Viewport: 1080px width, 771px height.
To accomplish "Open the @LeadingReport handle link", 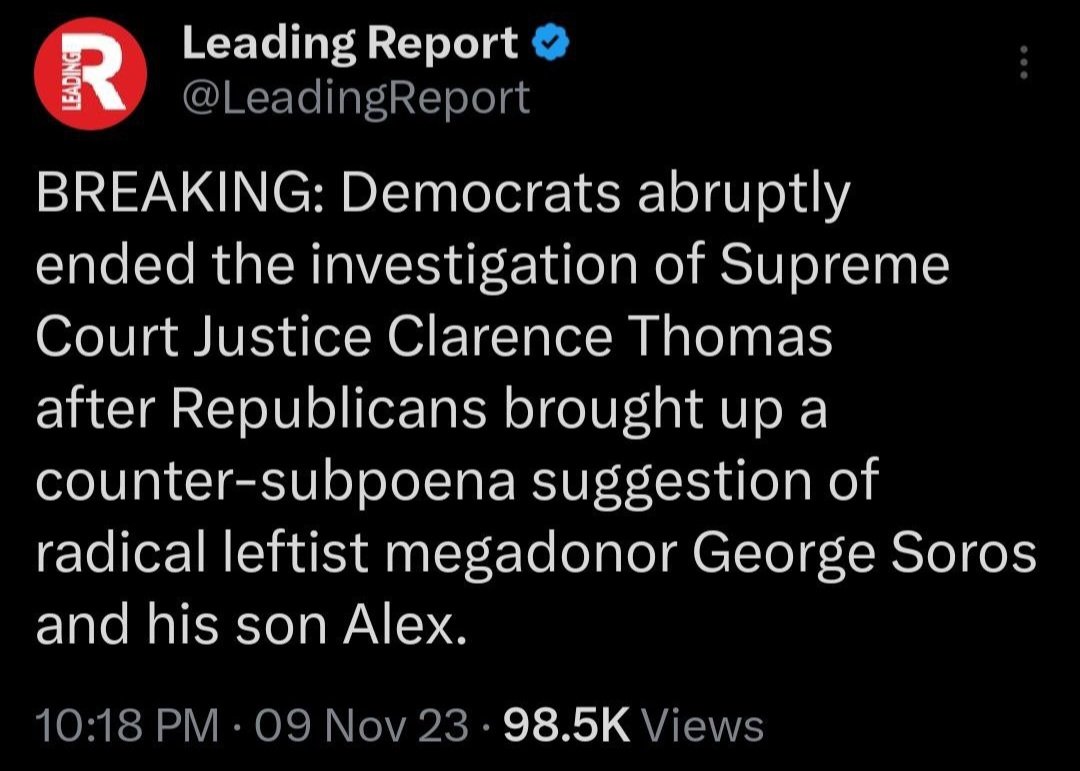I will 355,97.
